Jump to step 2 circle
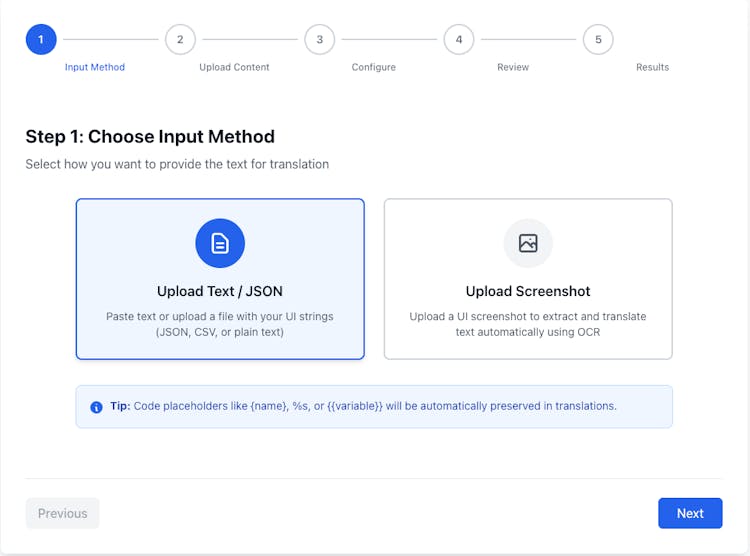 180,40
